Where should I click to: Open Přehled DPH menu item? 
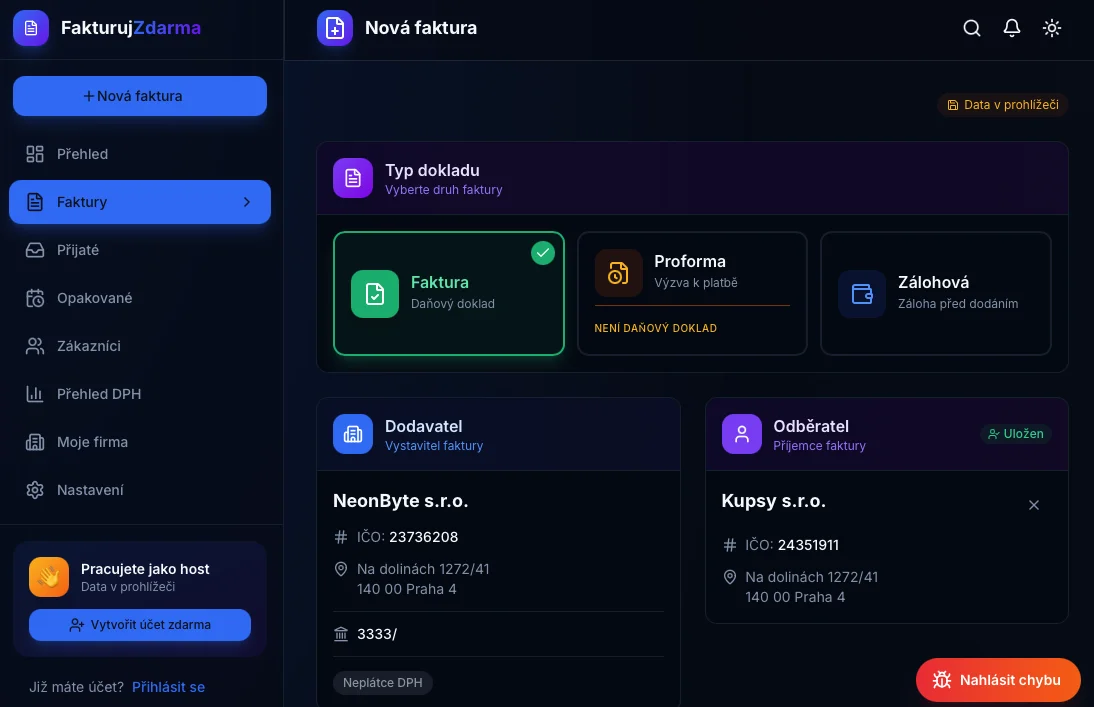(x=98, y=394)
